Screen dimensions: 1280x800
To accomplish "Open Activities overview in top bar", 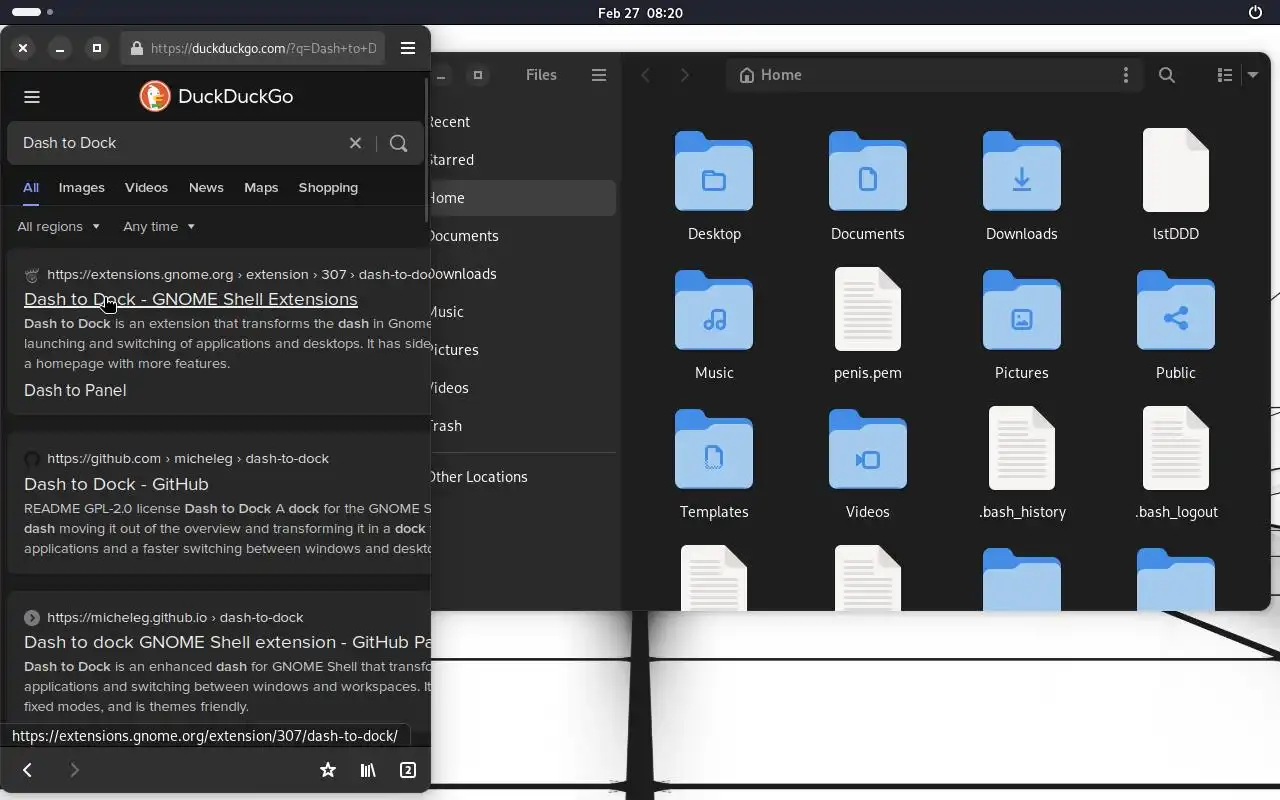I will pos(32,12).
